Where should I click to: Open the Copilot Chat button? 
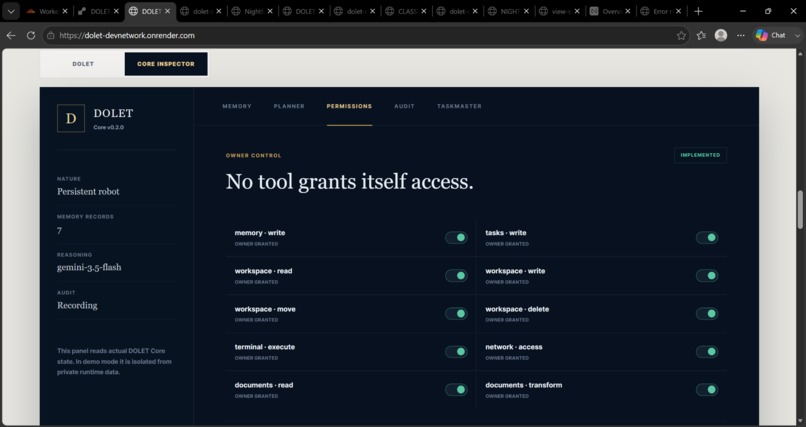tap(772, 35)
